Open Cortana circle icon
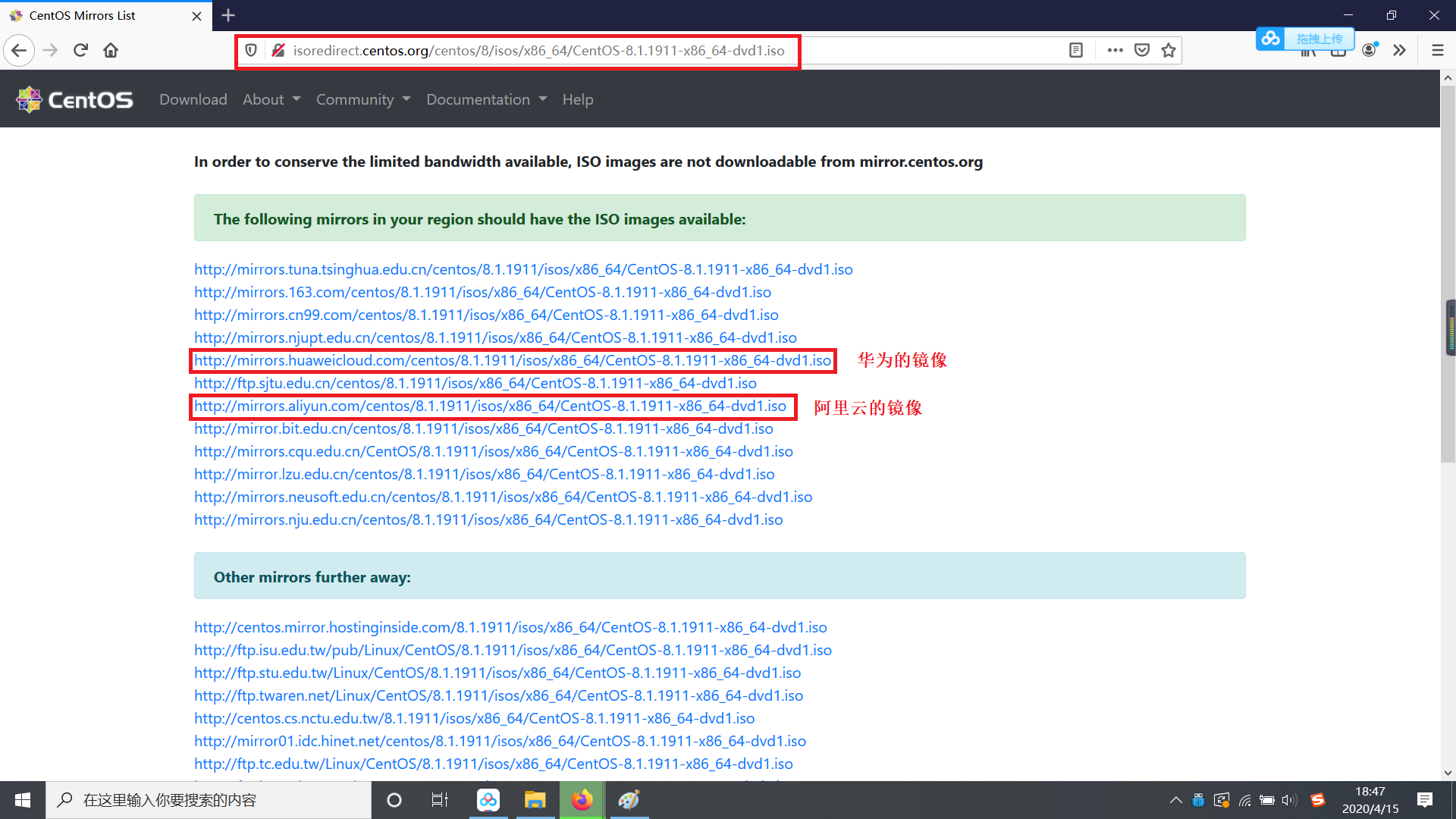 (394, 800)
